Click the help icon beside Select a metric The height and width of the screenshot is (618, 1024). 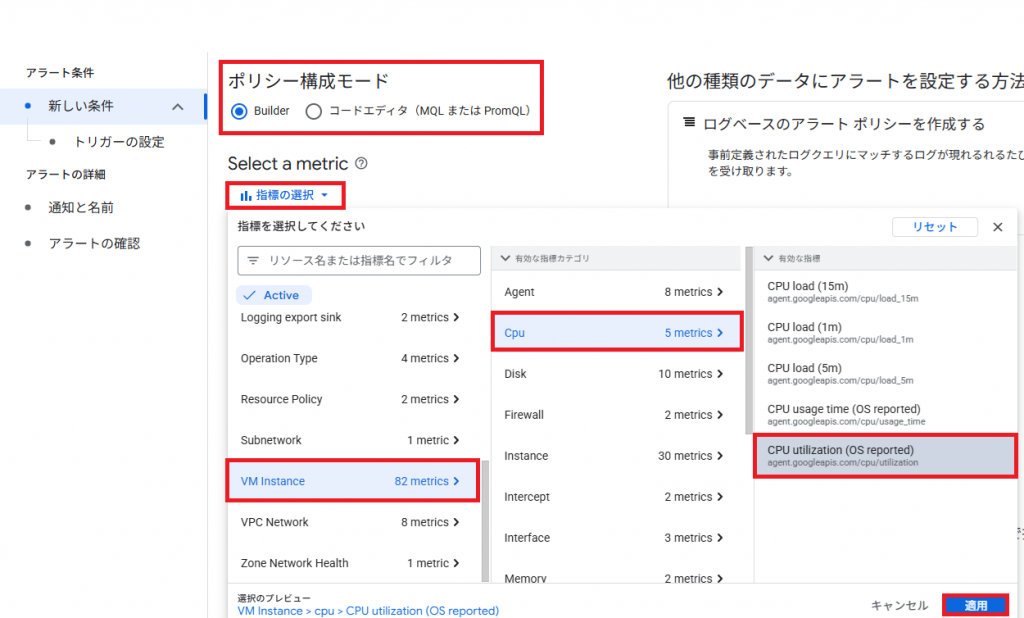(x=361, y=164)
